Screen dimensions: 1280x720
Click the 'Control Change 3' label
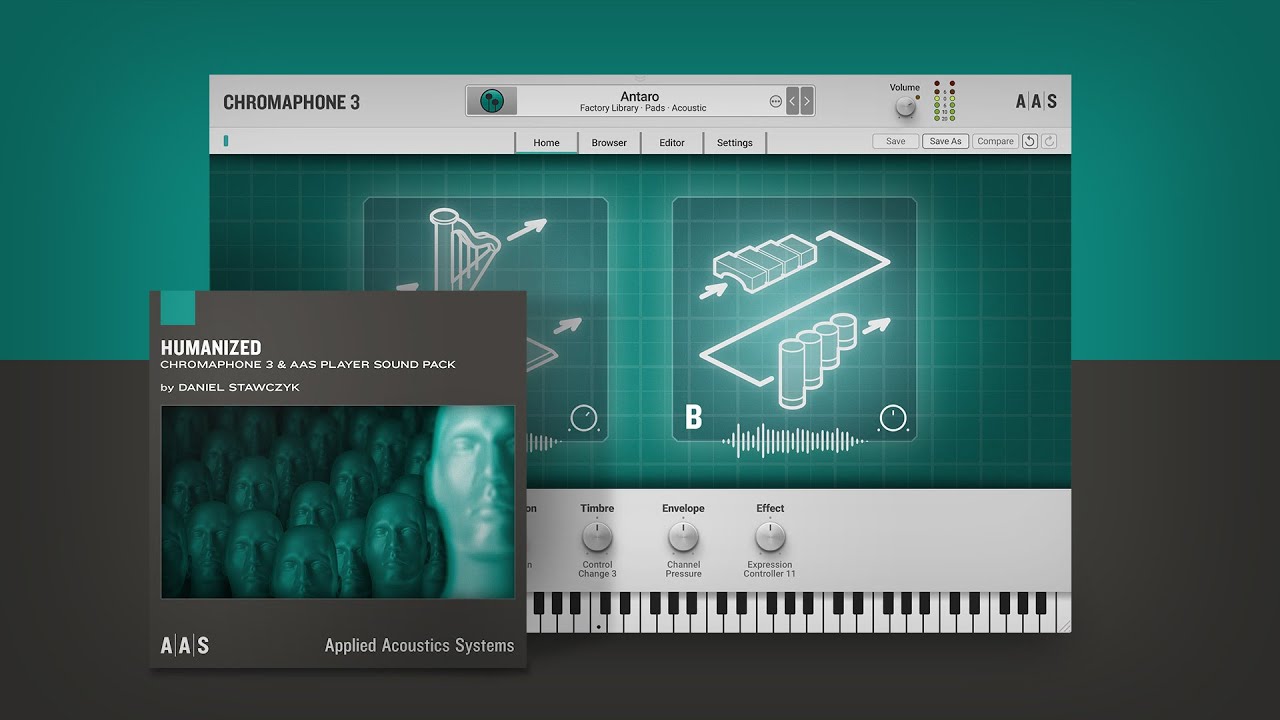pyautogui.click(x=597, y=569)
